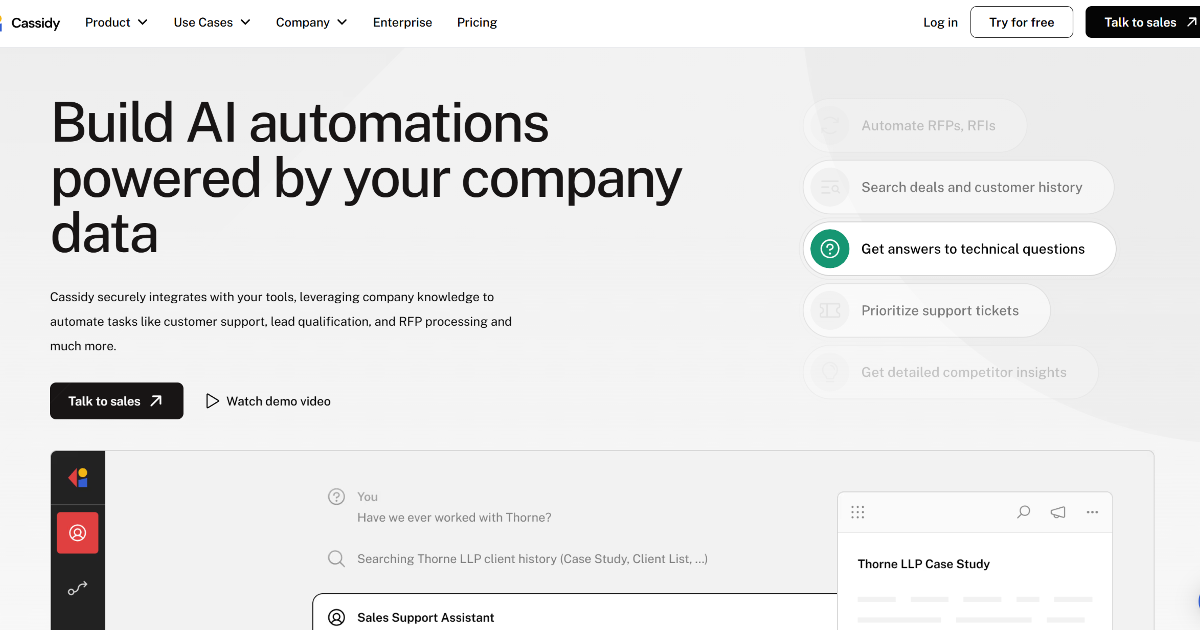This screenshot has width=1200, height=630.
Task: Open the Pricing menu item
Action: (477, 22)
